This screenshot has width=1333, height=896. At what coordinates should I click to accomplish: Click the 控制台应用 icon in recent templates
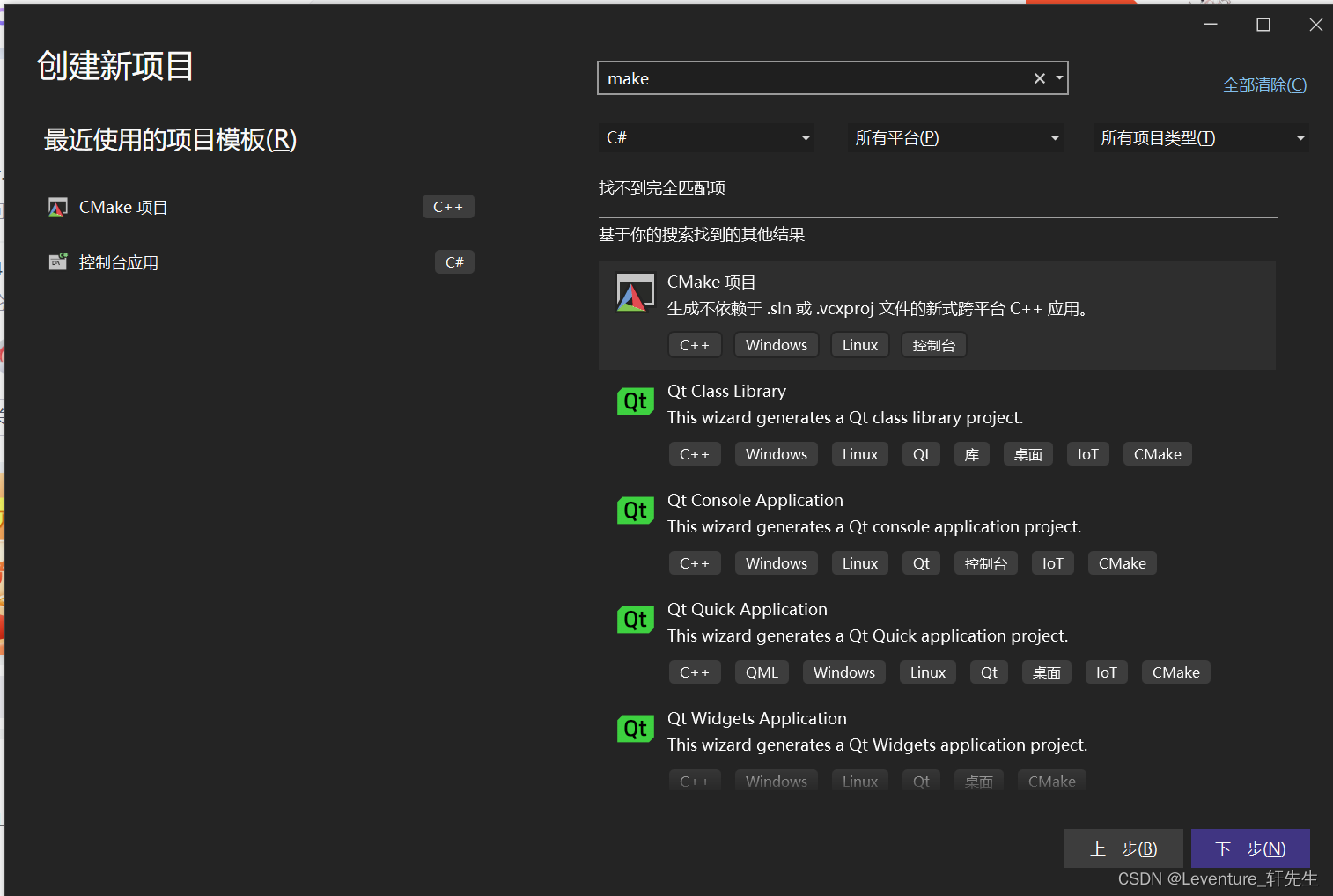[57, 261]
